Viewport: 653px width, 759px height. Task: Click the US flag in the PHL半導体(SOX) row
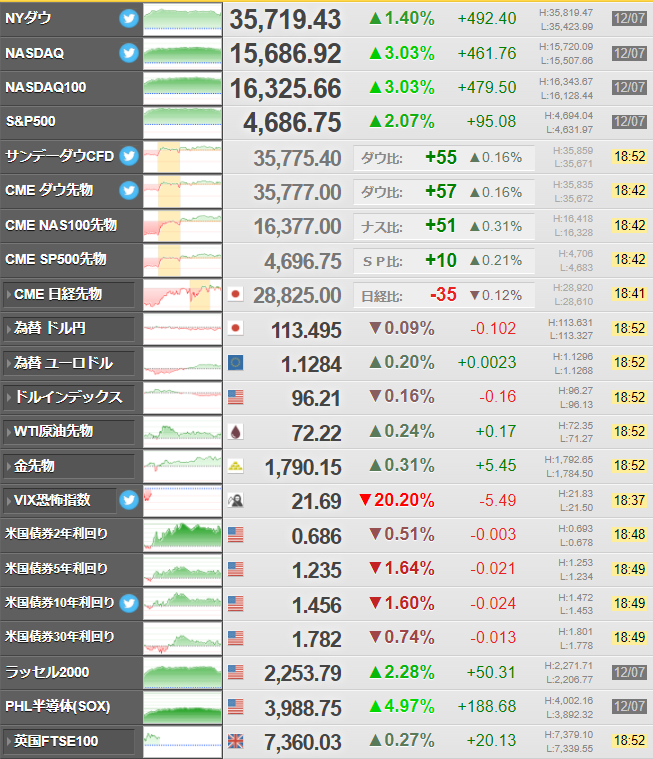236,706
